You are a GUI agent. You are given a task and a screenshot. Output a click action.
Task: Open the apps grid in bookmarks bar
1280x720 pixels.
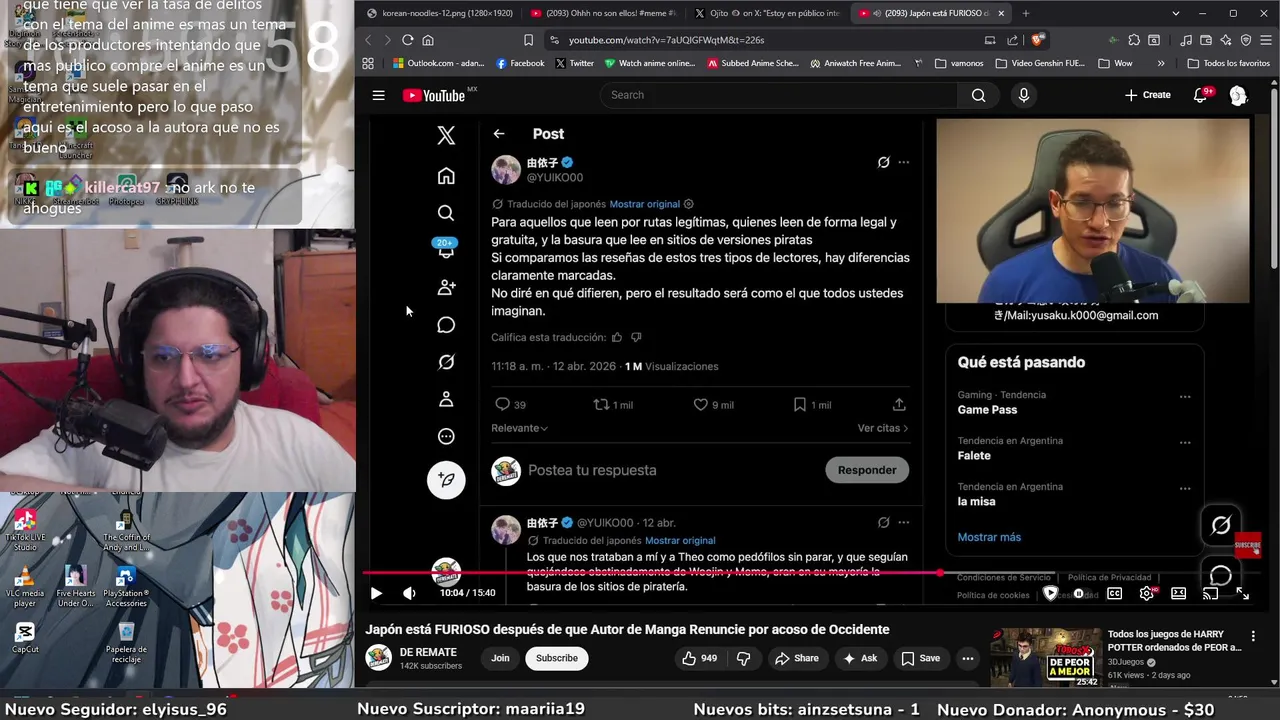368,63
